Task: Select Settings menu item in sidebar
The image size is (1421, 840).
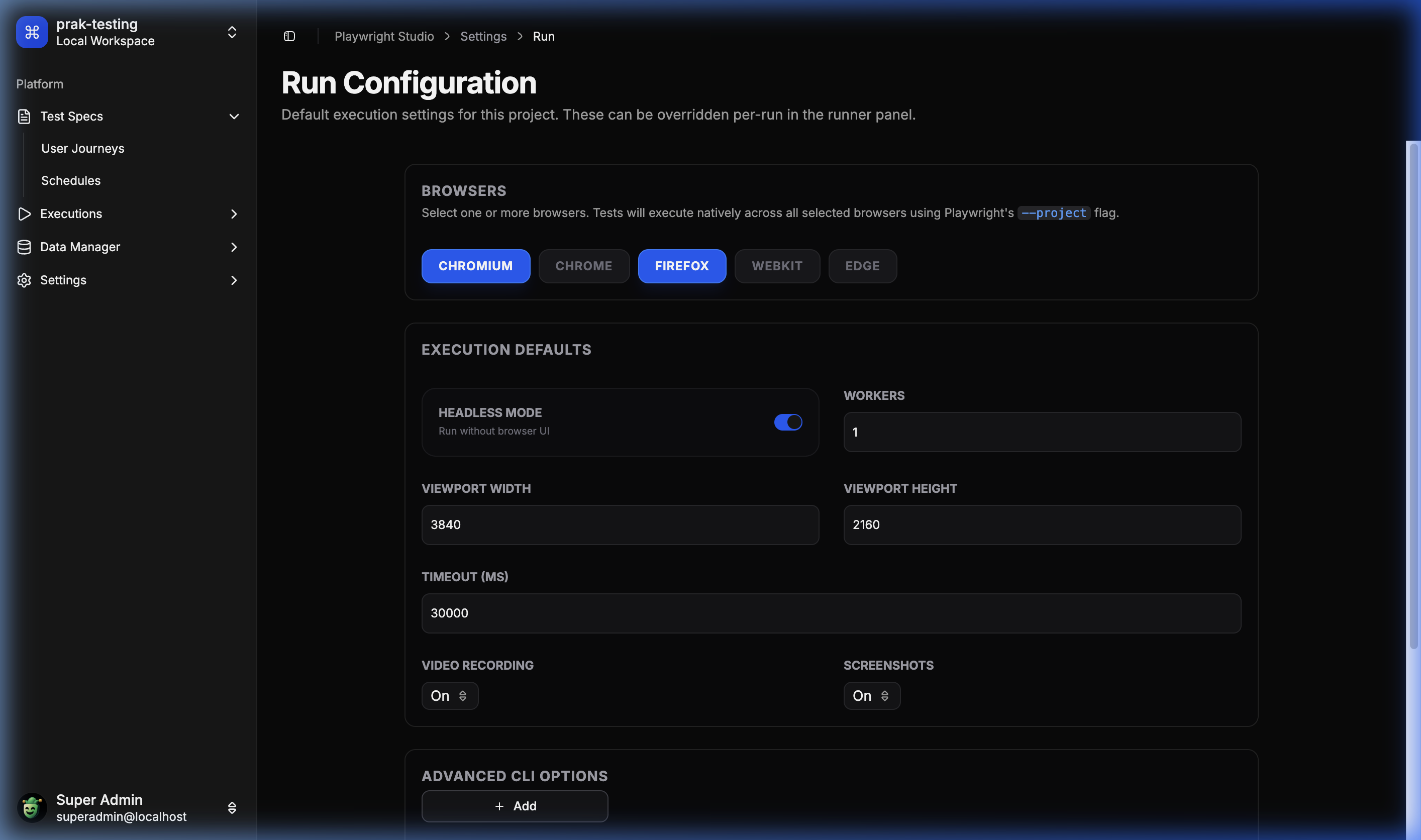Action: [x=129, y=280]
